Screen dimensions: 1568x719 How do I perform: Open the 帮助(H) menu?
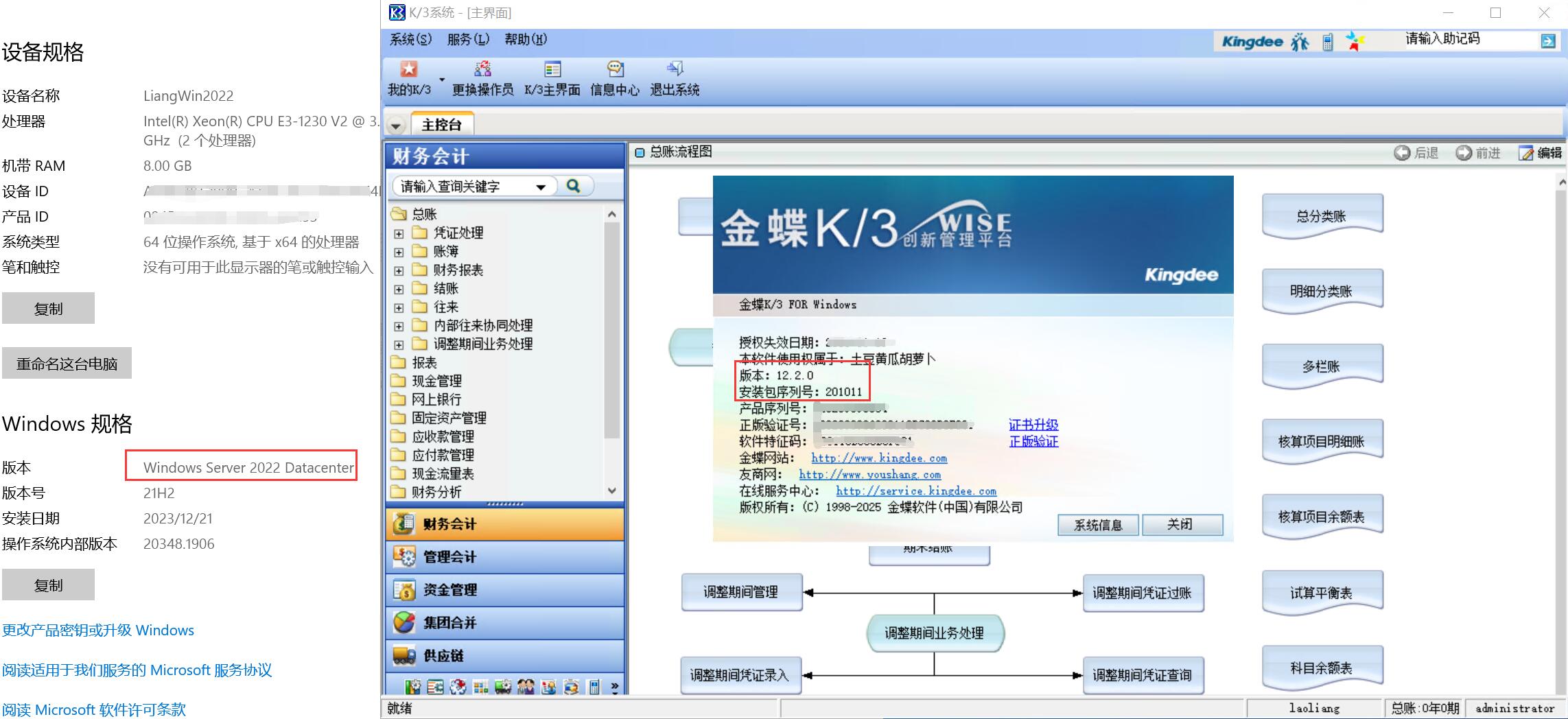(x=526, y=40)
